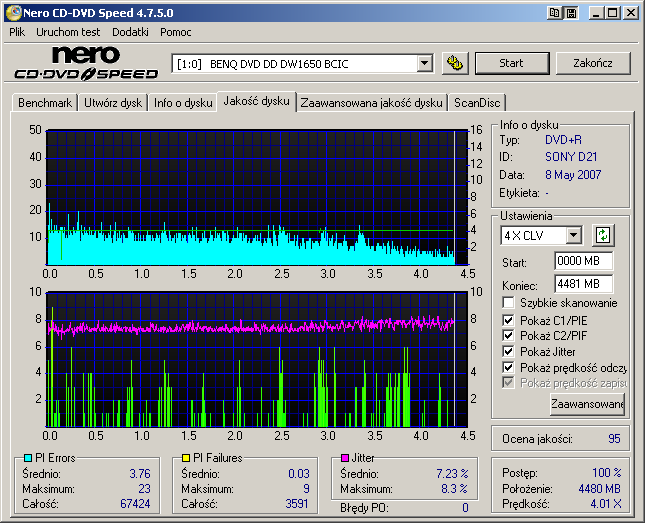Click the cyan PI Errors color swatch

(x=28, y=458)
